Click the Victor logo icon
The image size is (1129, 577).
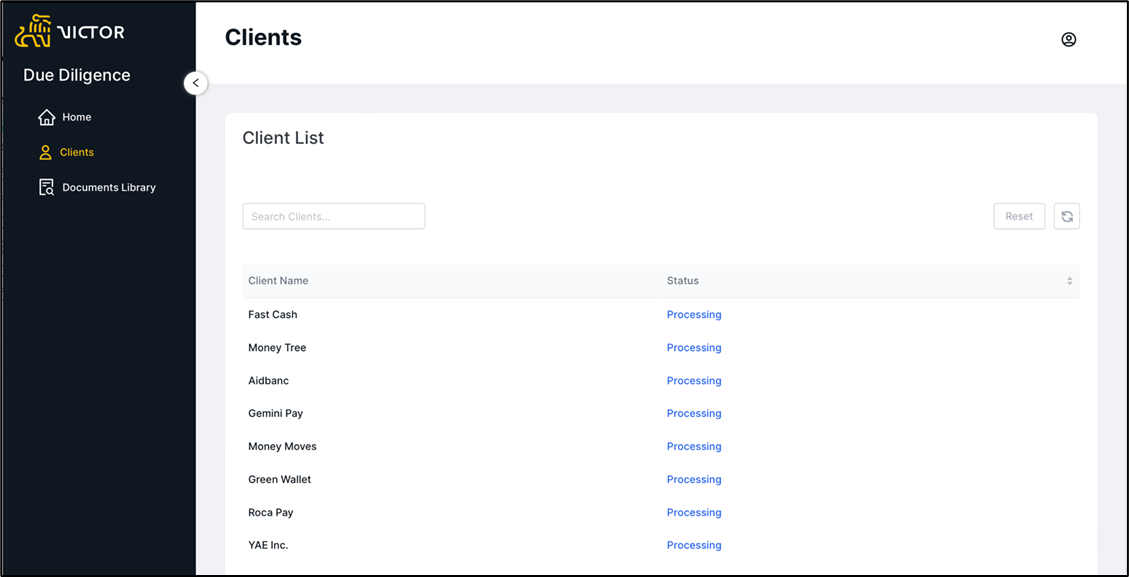click(x=34, y=32)
